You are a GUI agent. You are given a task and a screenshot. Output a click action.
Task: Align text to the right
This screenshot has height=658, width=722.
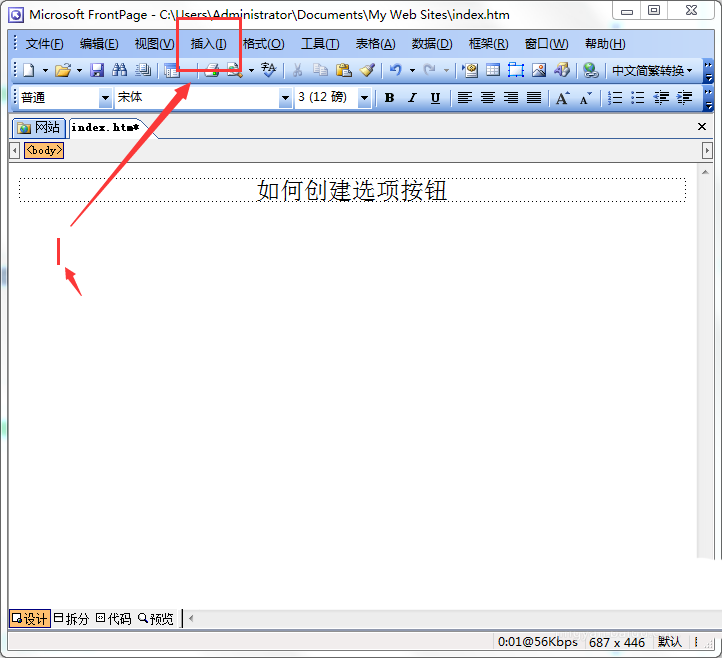tap(511, 98)
